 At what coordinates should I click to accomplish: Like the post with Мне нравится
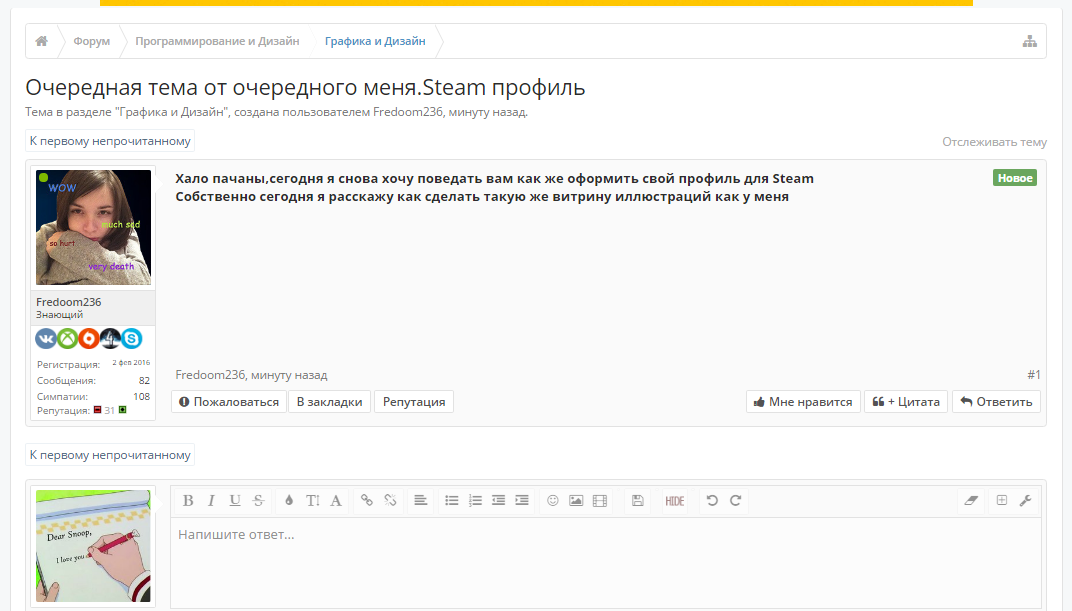point(803,402)
